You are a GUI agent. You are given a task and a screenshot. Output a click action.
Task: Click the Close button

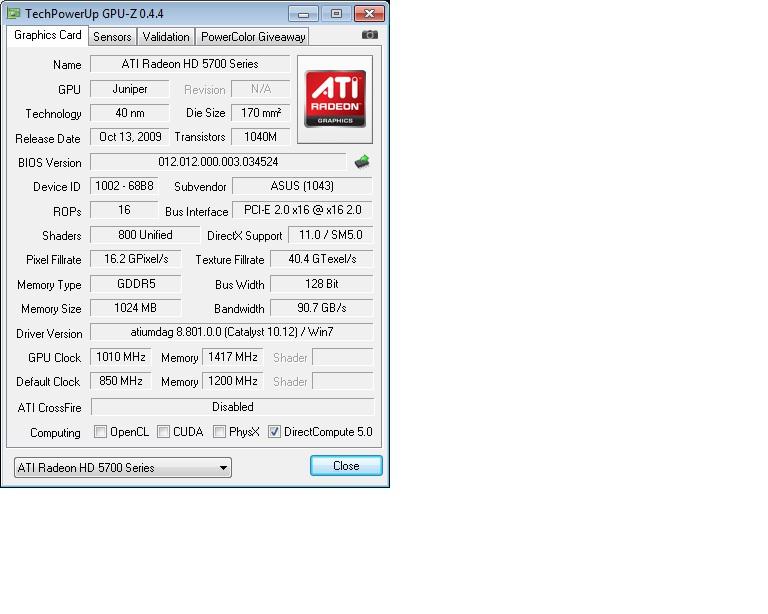tap(346, 466)
